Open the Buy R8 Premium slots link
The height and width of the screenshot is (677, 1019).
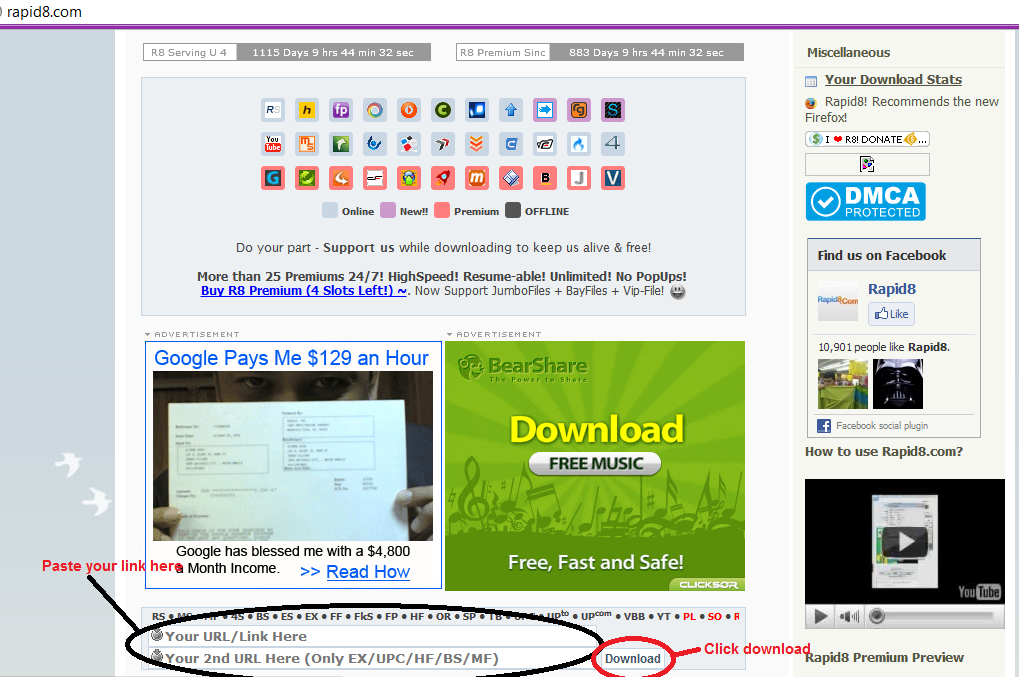click(303, 291)
